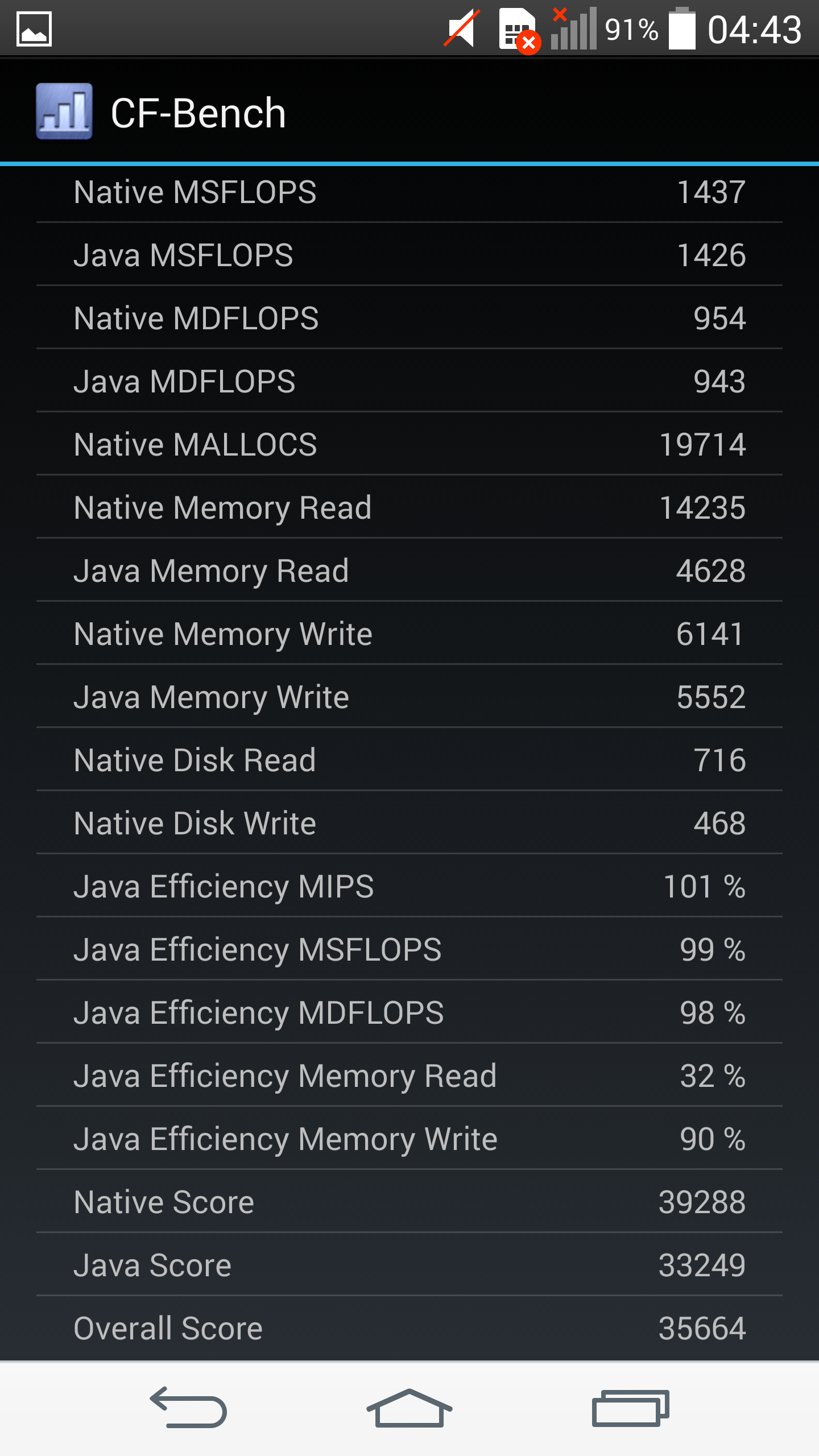Viewport: 819px width, 1456px height.
Task: Select Java Efficiency MIPS row
Action: pos(409,886)
